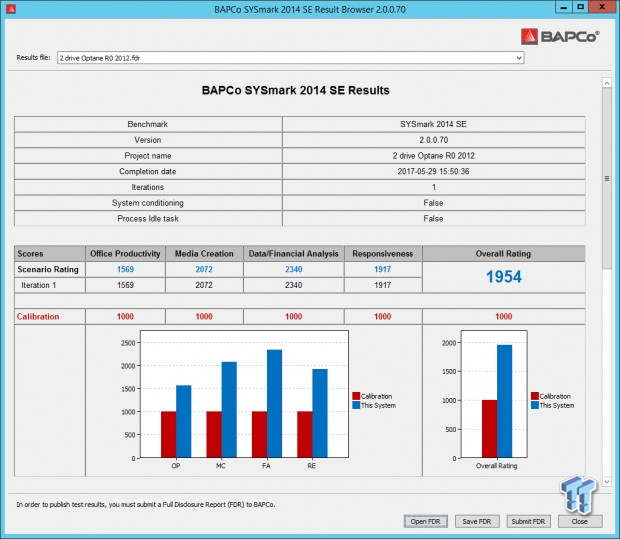Click the red Calibration swatch in scenario chart legend
Viewport: 620px width, 539px height.
(x=356, y=396)
